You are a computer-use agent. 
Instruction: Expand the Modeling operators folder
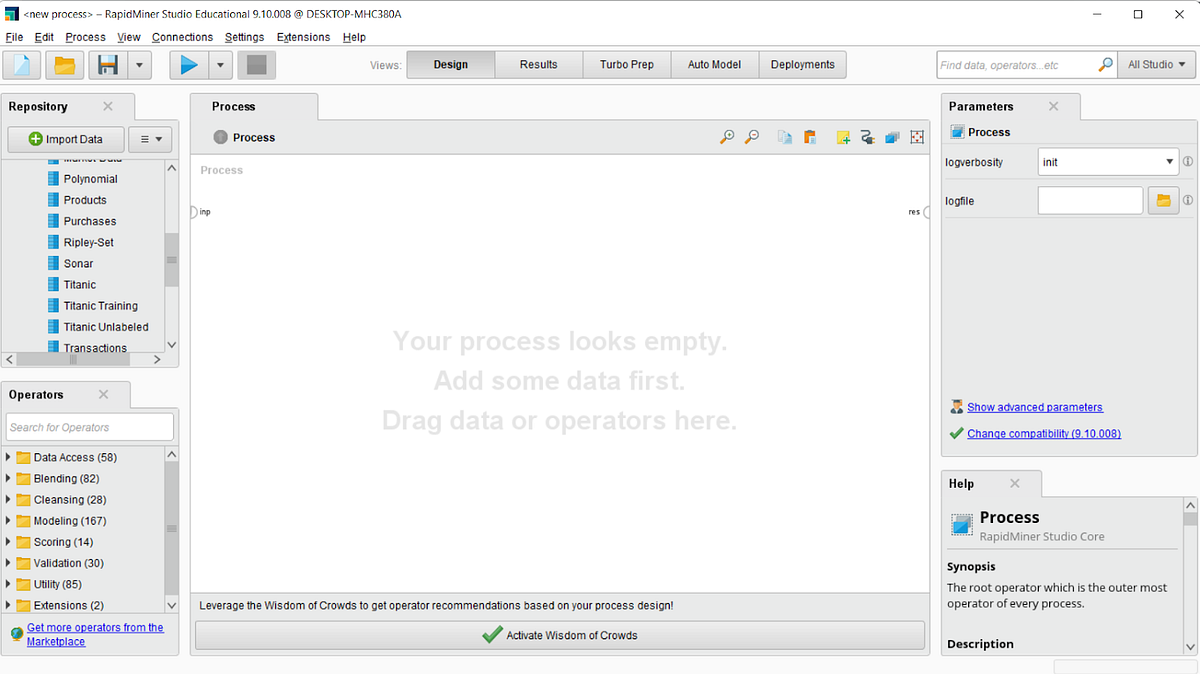tap(9, 520)
